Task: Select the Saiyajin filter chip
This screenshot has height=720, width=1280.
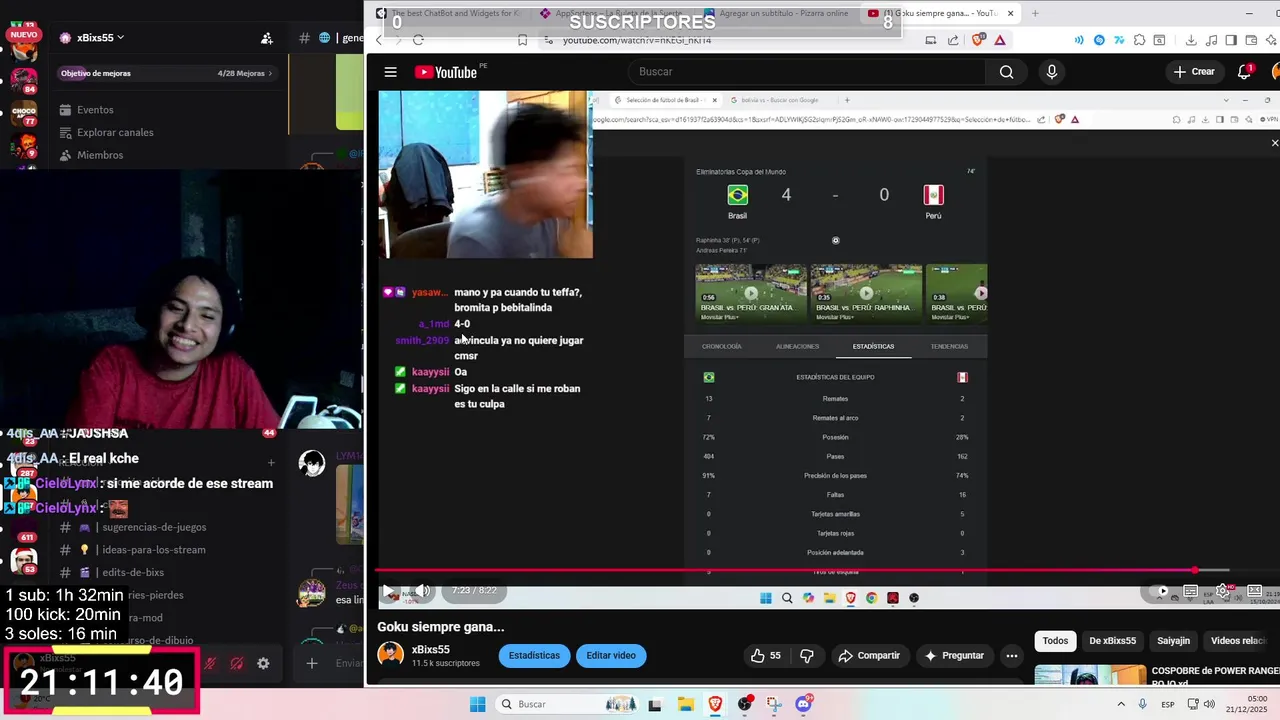Action: pos(1173,641)
